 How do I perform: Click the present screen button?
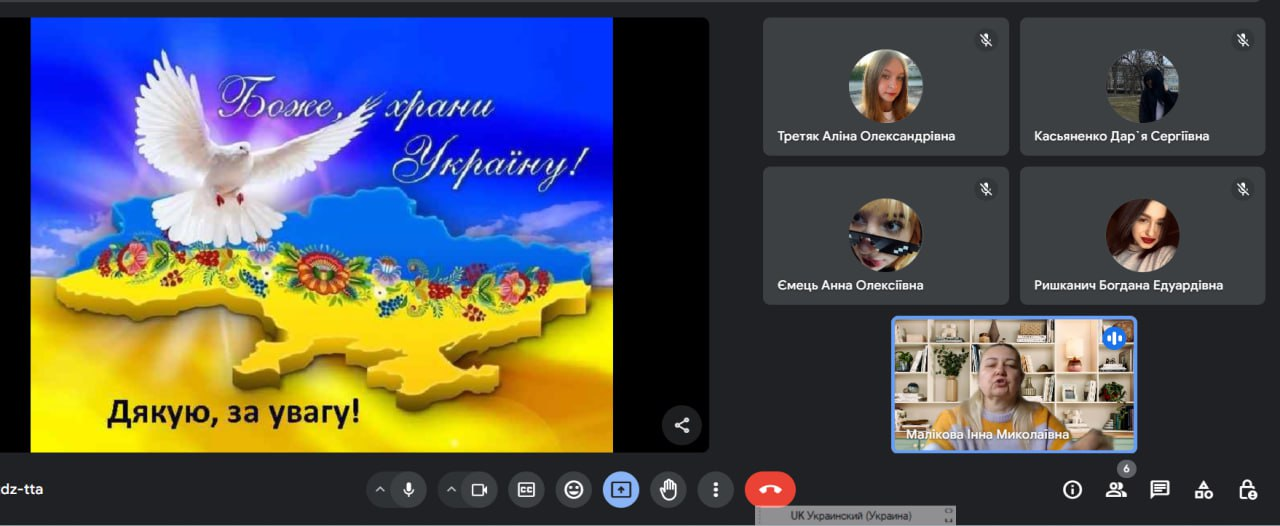click(621, 490)
